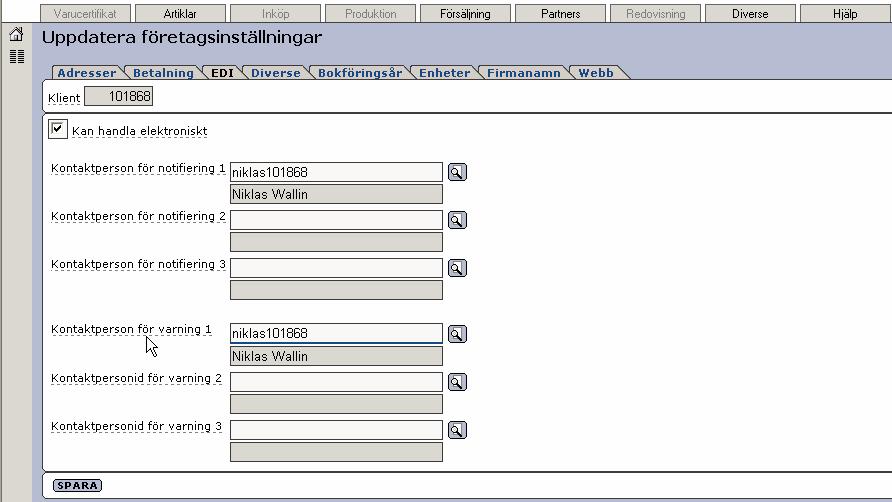Switch to the Betalning tab
This screenshot has width=892, height=502.
163,73
